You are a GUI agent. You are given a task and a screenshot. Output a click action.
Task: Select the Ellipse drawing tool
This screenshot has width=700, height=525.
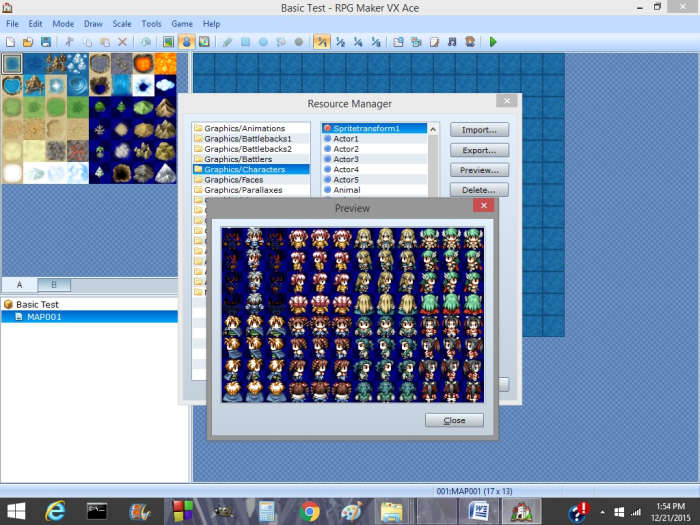point(263,42)
